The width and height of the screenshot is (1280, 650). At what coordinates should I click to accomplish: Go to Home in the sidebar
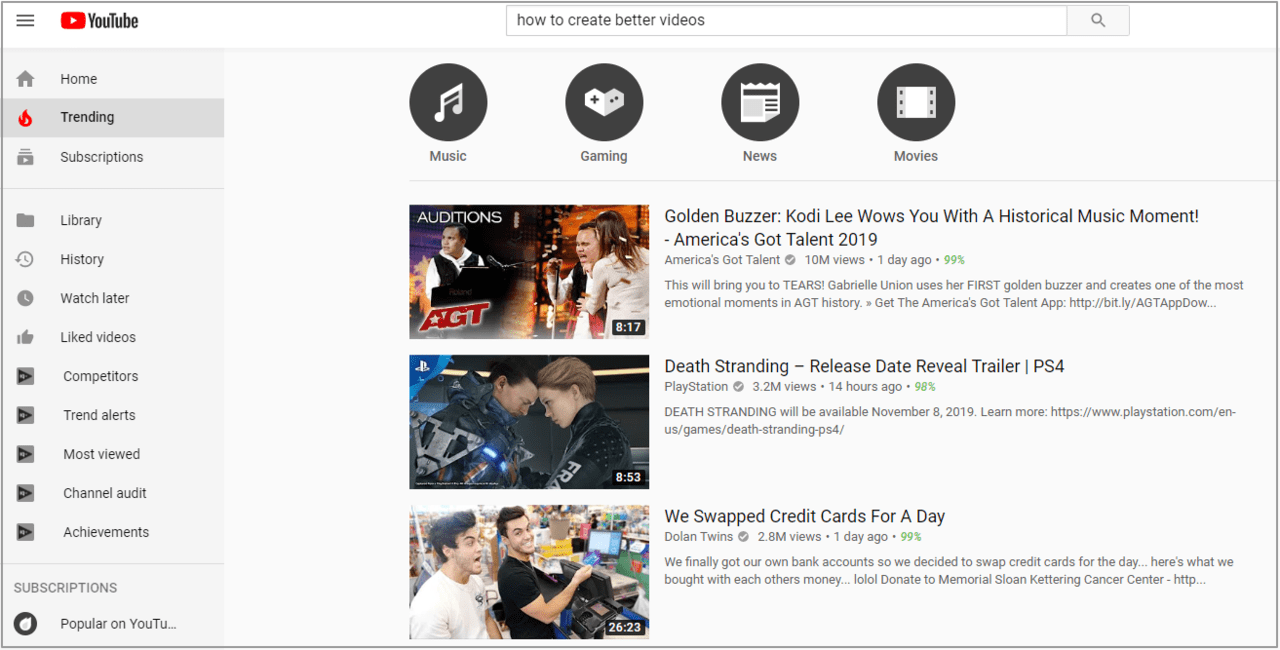[x=113, y=79]
